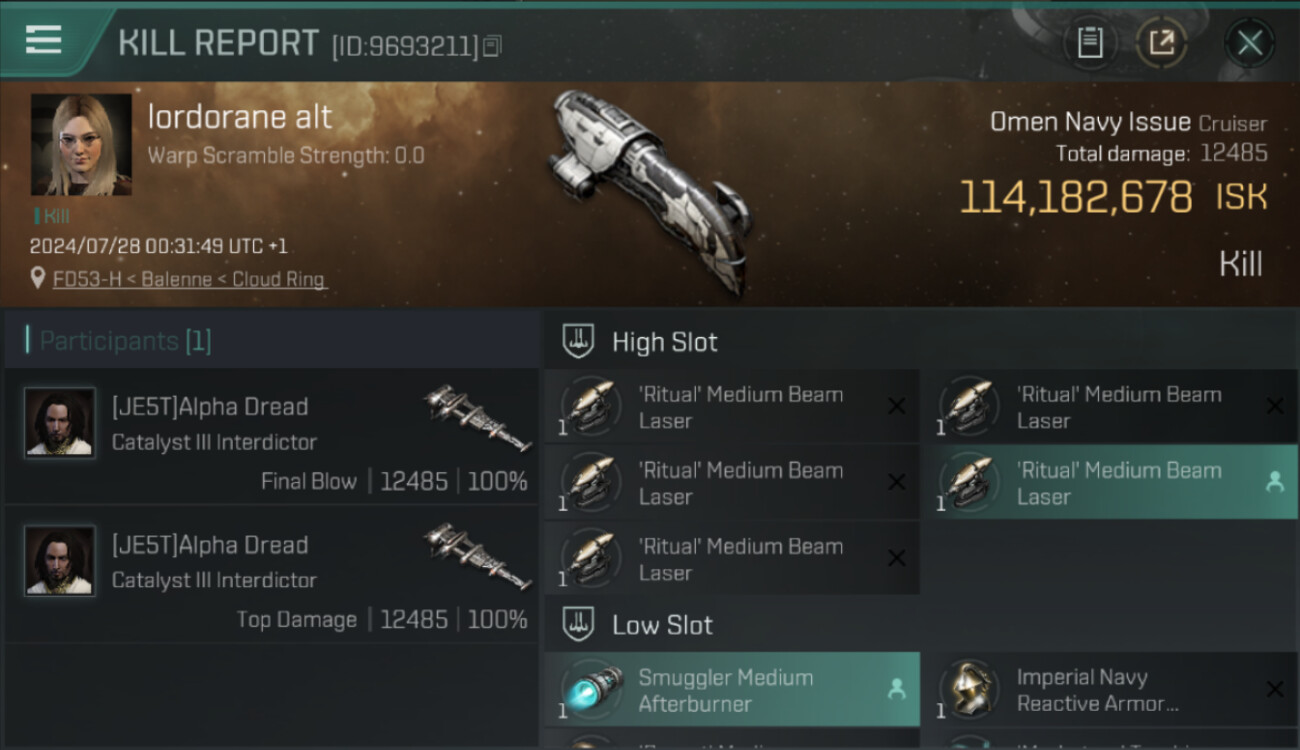This screenshot has height=750, width=1300.
Task: Close the kill report window
Action: tap(1249, 43)
